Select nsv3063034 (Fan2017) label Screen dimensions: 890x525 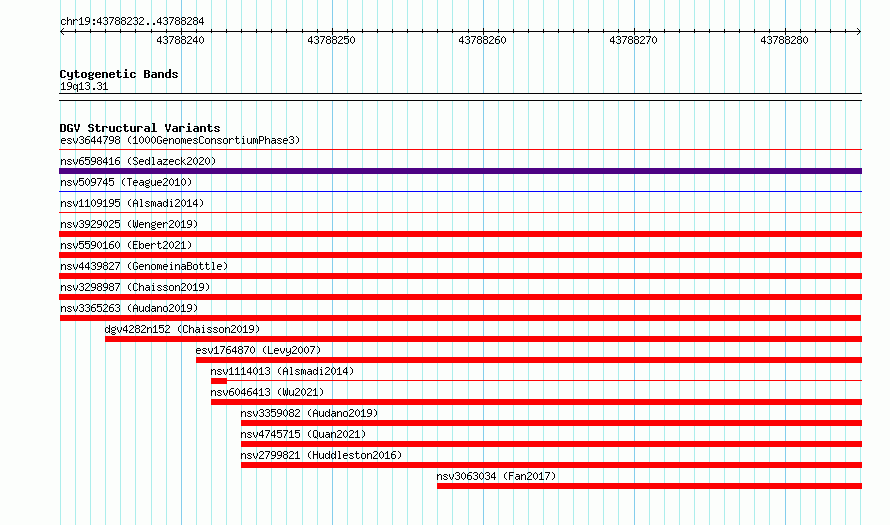pos(496,476)
